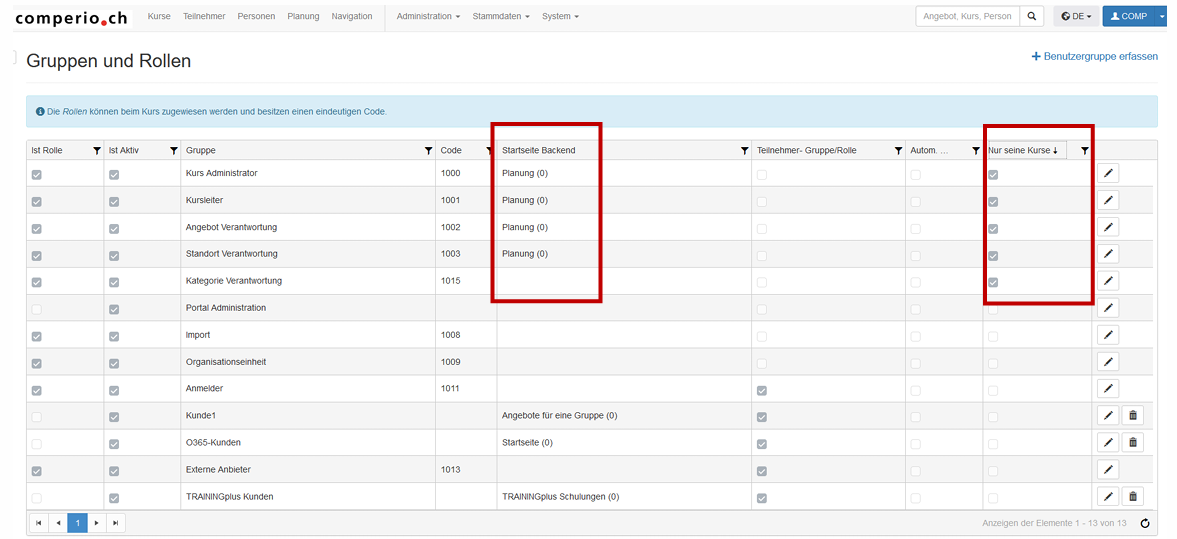
Task: Edit the Externe Anbieter role
Action: click(1107, 469)
